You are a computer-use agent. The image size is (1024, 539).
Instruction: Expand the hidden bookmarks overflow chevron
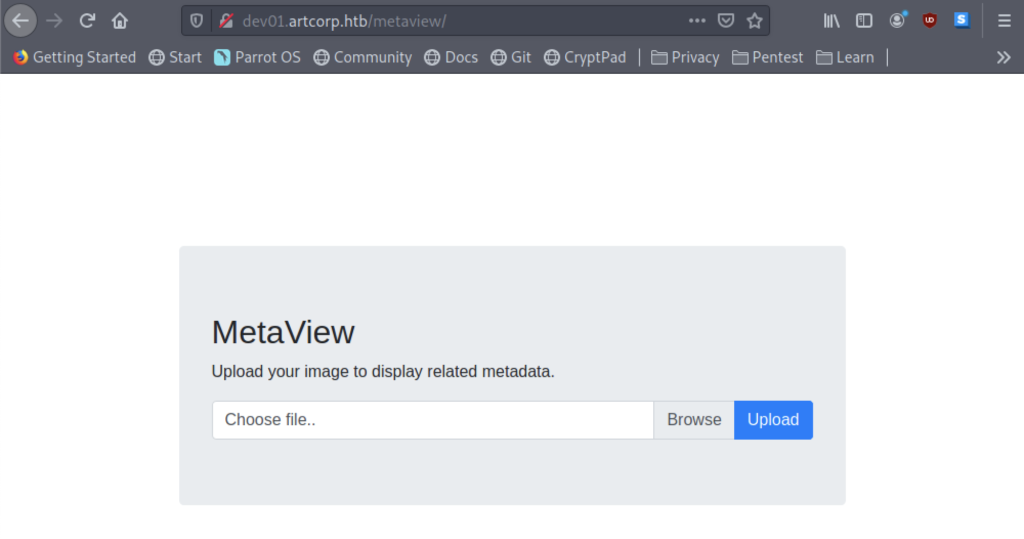[x=1004, y=57]
